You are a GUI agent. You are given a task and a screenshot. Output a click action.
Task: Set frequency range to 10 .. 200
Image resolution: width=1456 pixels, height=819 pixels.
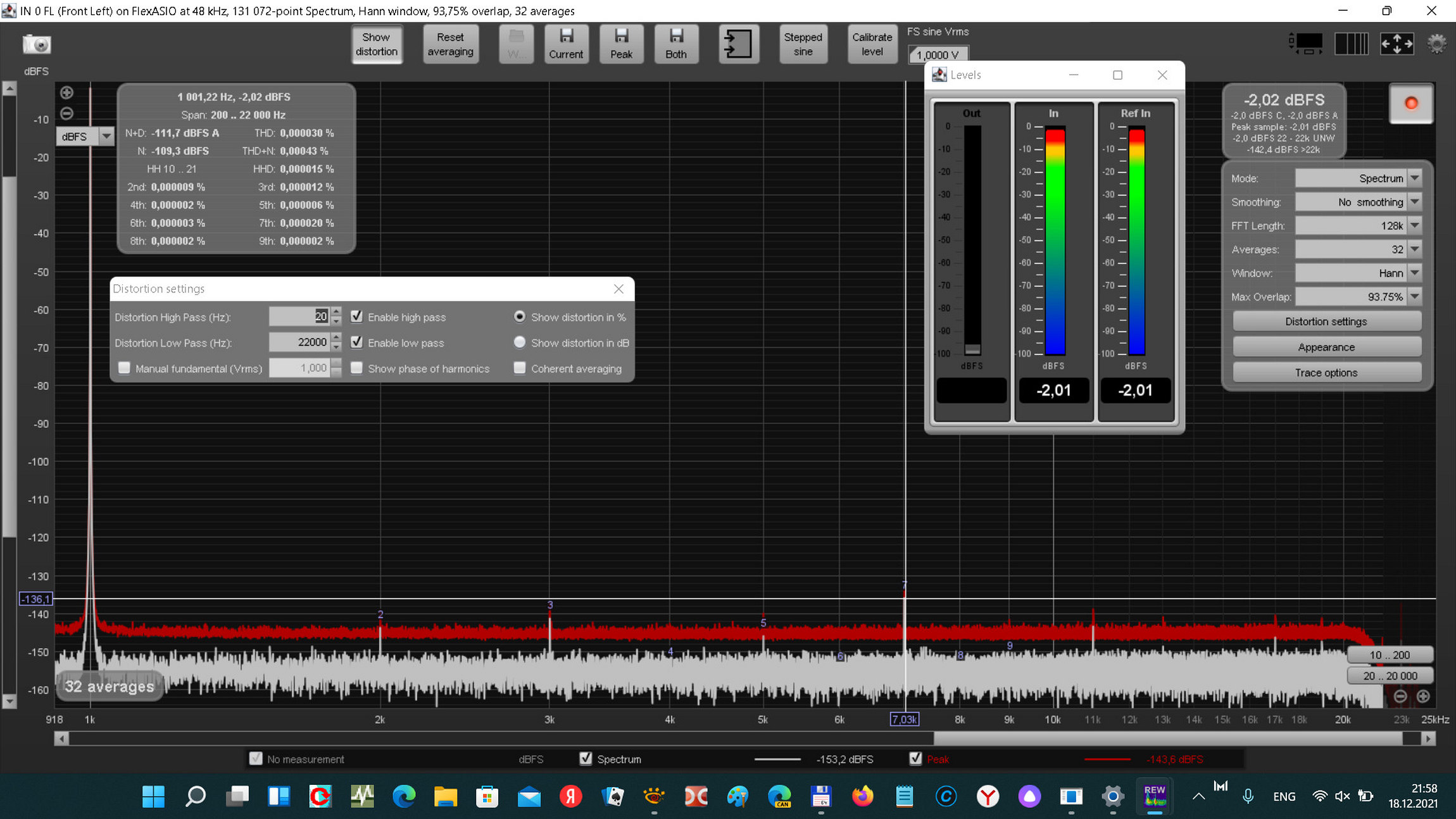pyautogui.click(x=1390, y=655)
